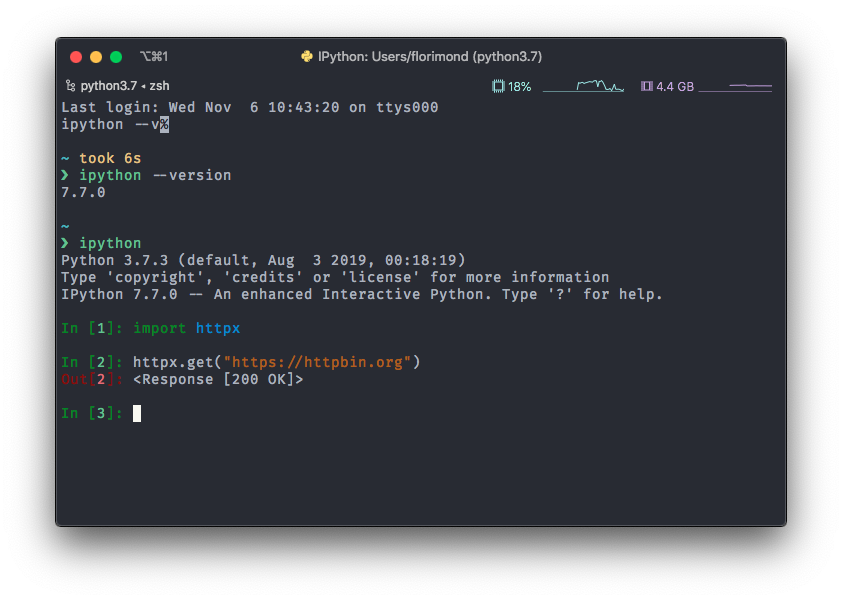The image size is (842, 600).
Task: Select the shell branch icon beside python3.7
Action: tap(70, 85)
